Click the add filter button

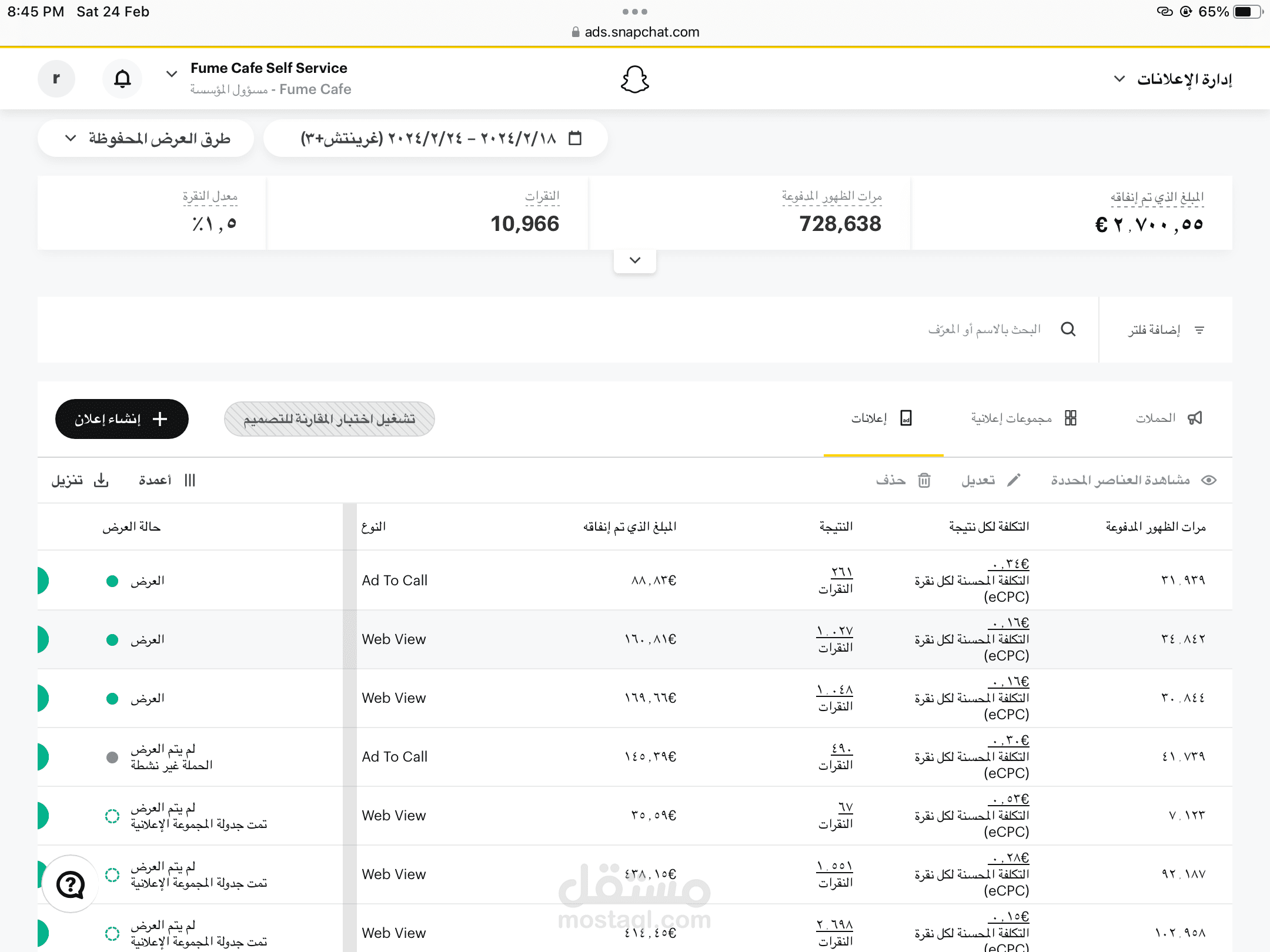[1166, 330]
